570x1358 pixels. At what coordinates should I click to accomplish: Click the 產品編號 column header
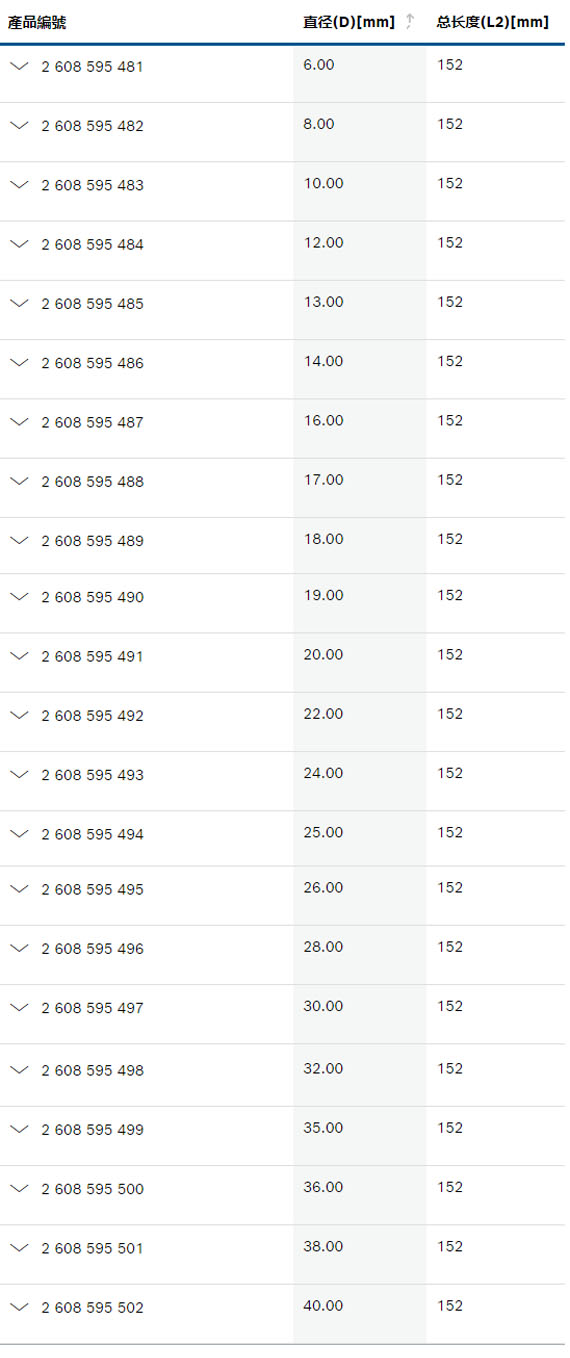pyautogui.click(x=37, y=22)
